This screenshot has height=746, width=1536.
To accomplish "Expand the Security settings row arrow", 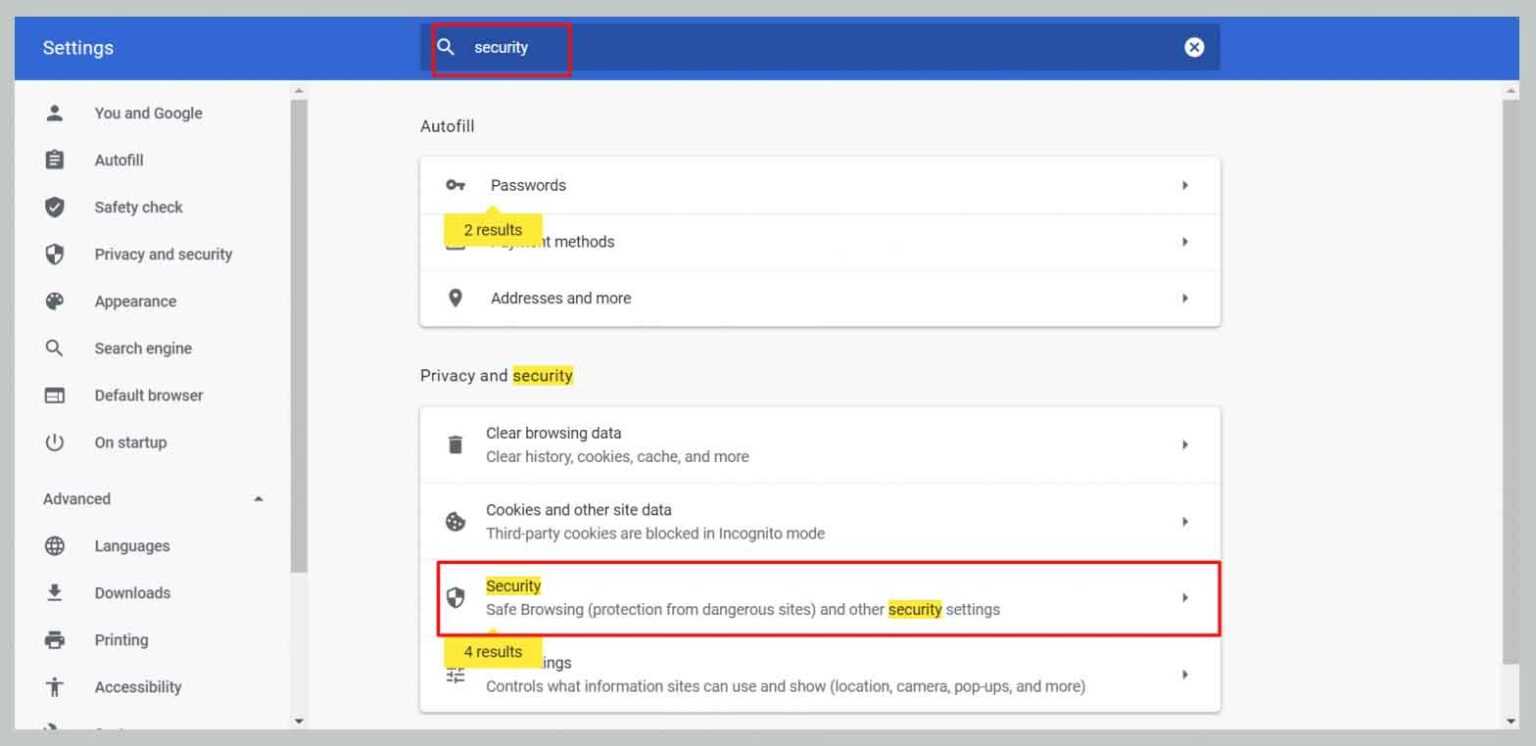I will click(1186, 597).
